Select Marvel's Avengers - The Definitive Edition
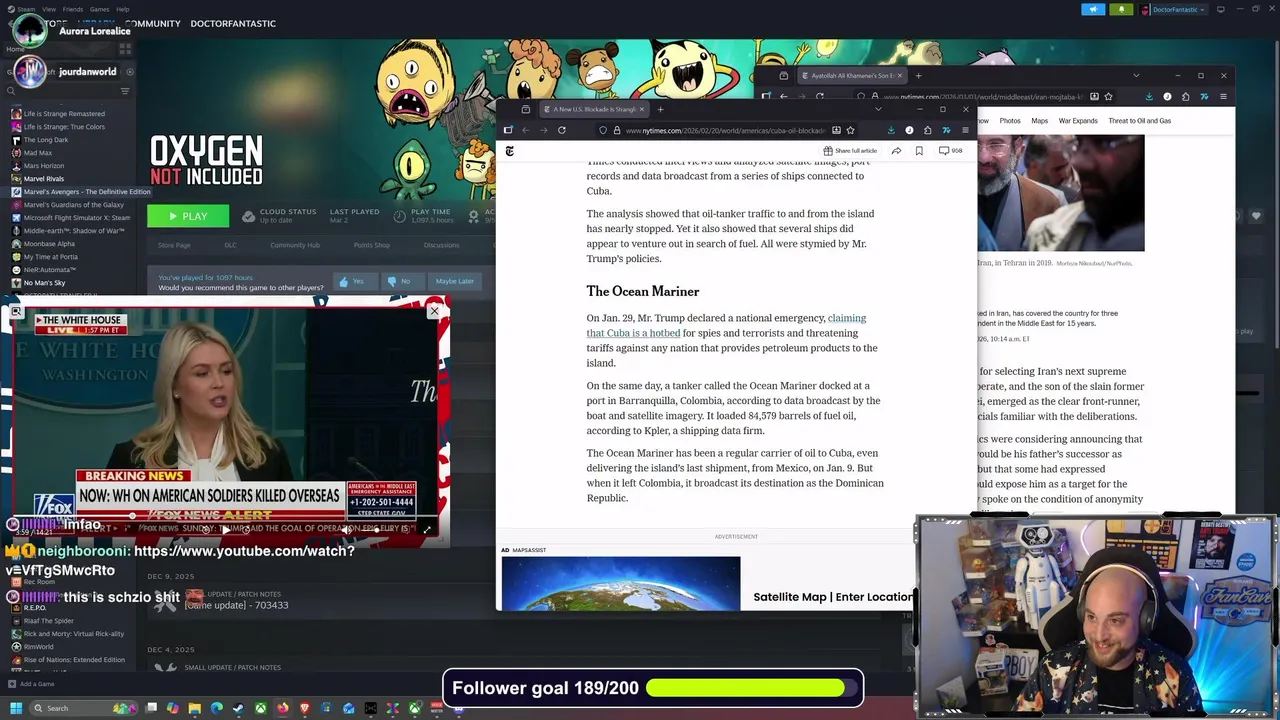This screenshot has height=720, width=1280. 87,192
